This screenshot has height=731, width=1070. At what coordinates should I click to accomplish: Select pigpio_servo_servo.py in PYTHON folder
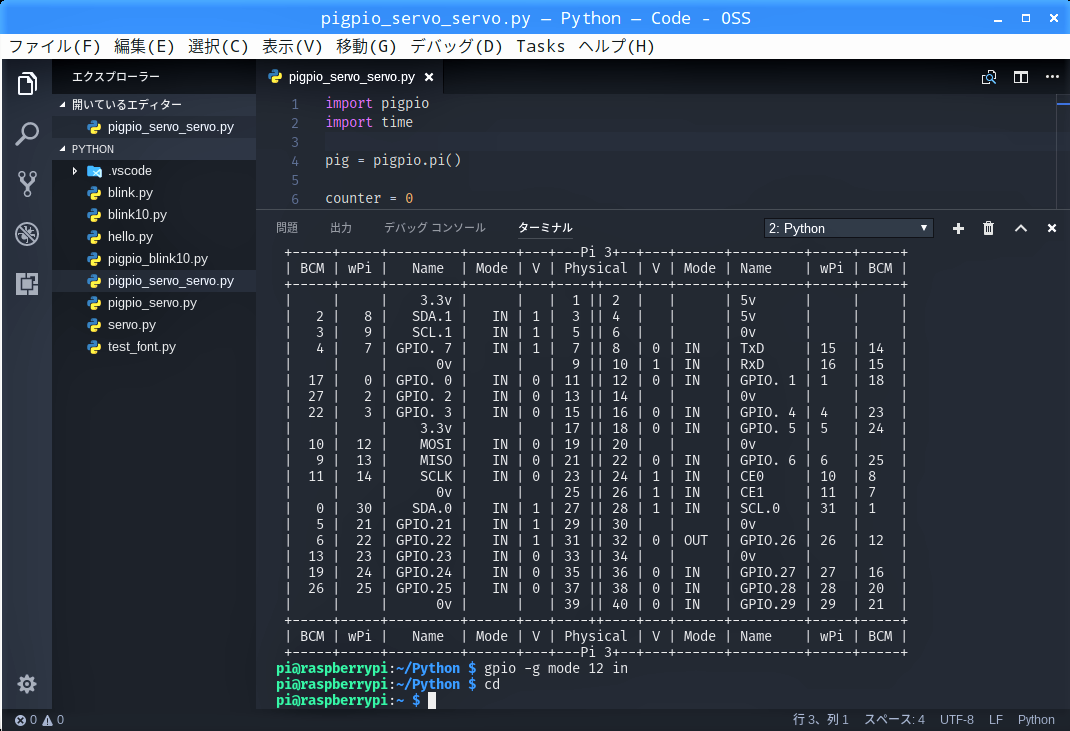coord(154,281)
